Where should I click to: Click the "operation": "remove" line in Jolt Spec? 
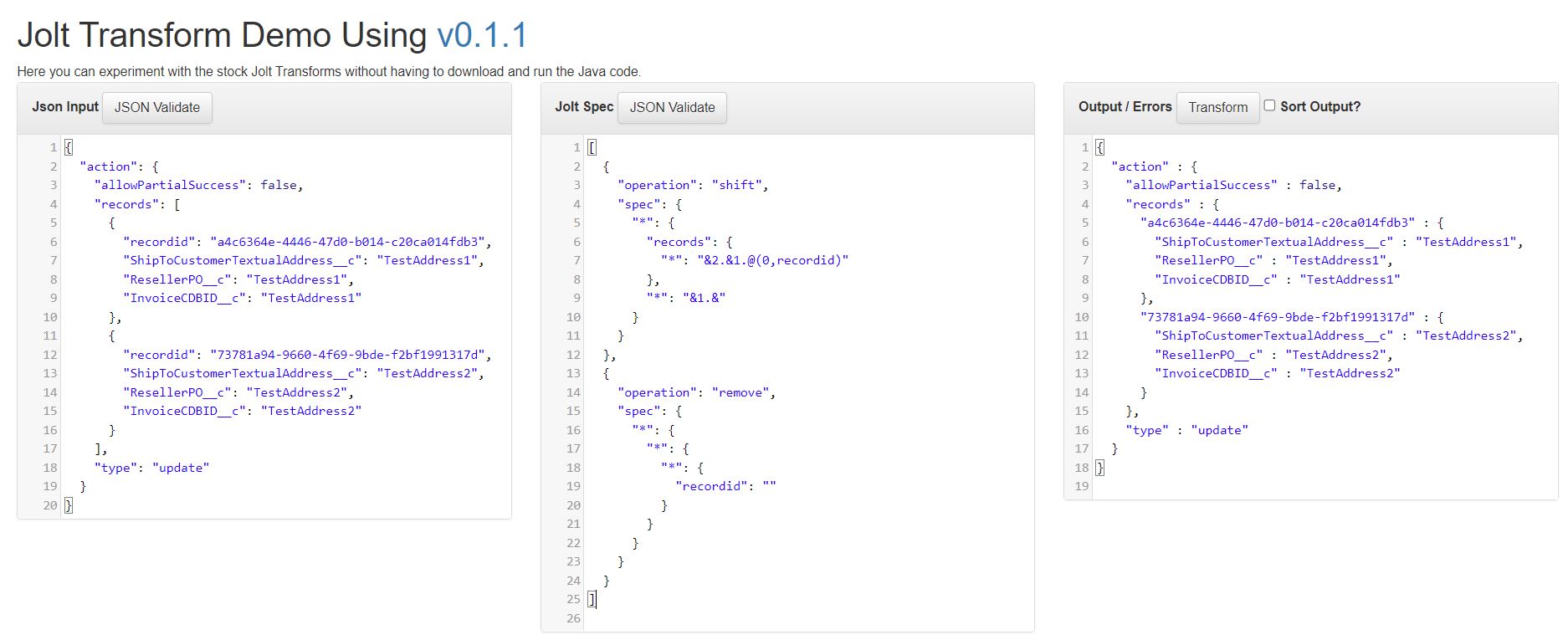696,392
